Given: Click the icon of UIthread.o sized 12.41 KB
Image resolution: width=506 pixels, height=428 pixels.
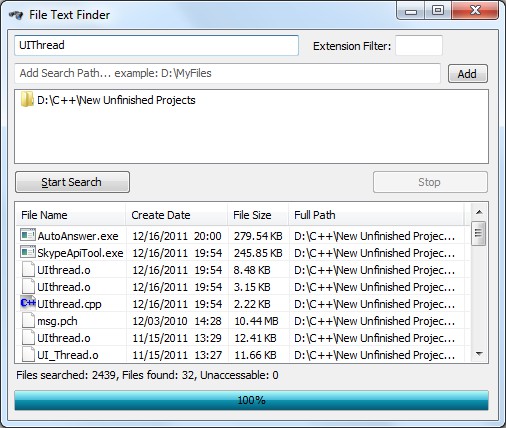Looking at the screenshot, I should coord(28,337).
